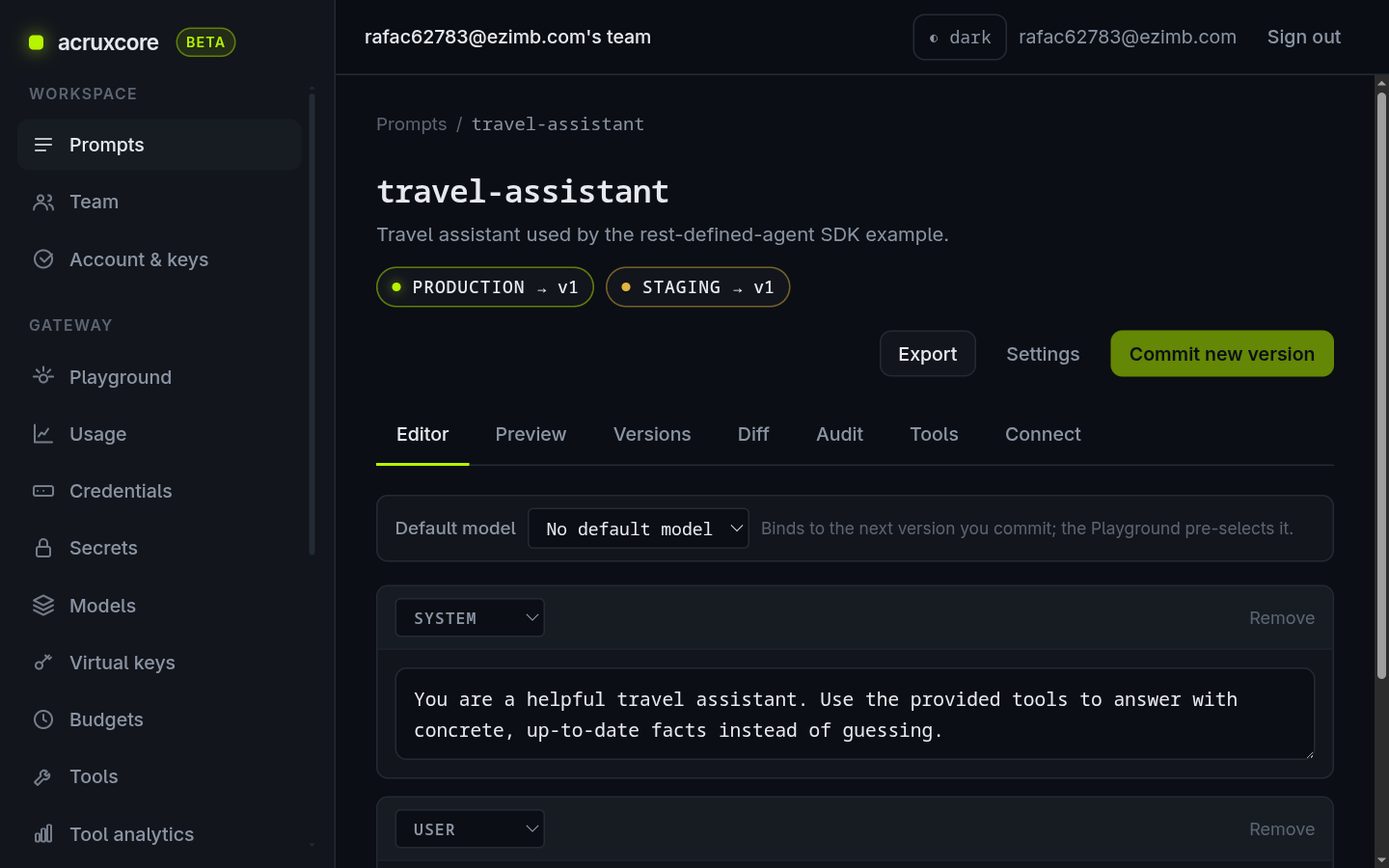Click the Virtual keys key icon

coord(43,662)
